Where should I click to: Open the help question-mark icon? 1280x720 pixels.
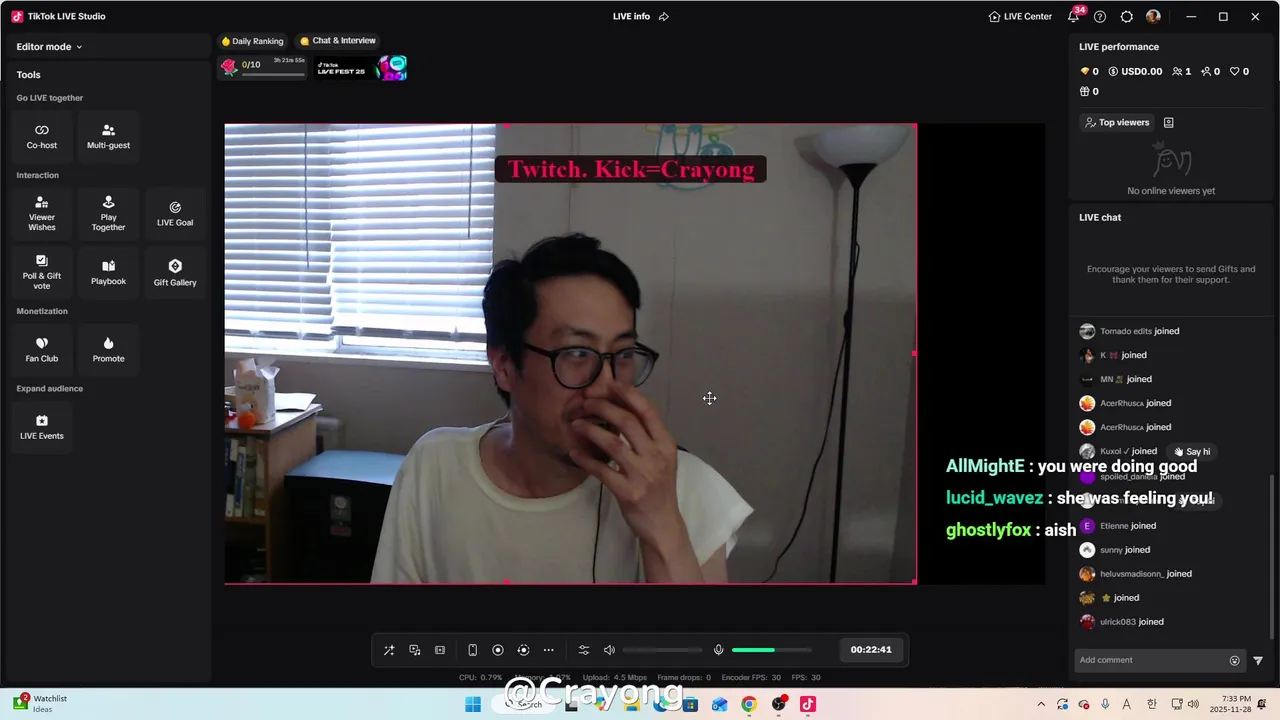tap(1100, 17)
